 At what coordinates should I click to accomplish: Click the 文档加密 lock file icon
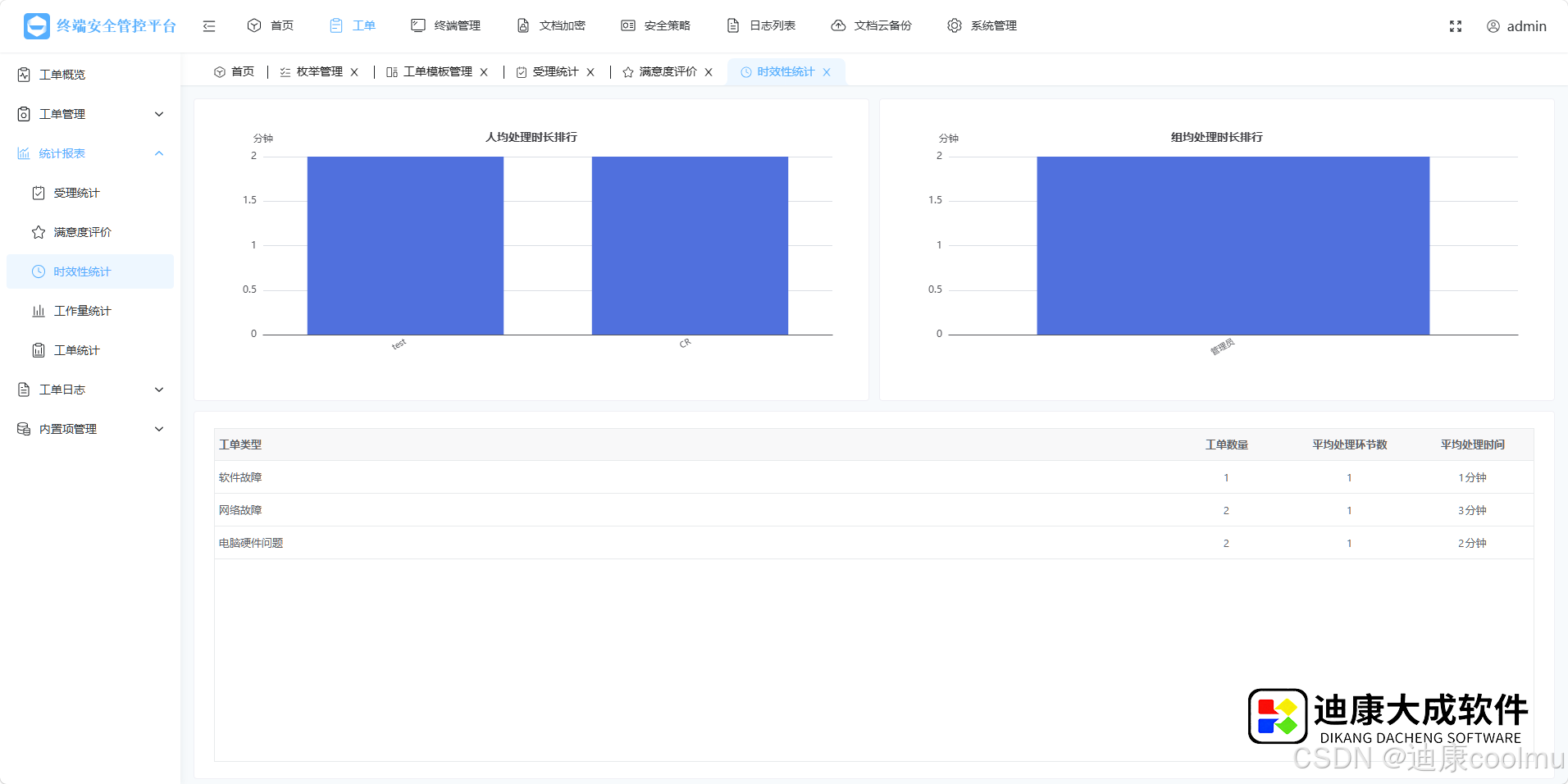(523, 25)
